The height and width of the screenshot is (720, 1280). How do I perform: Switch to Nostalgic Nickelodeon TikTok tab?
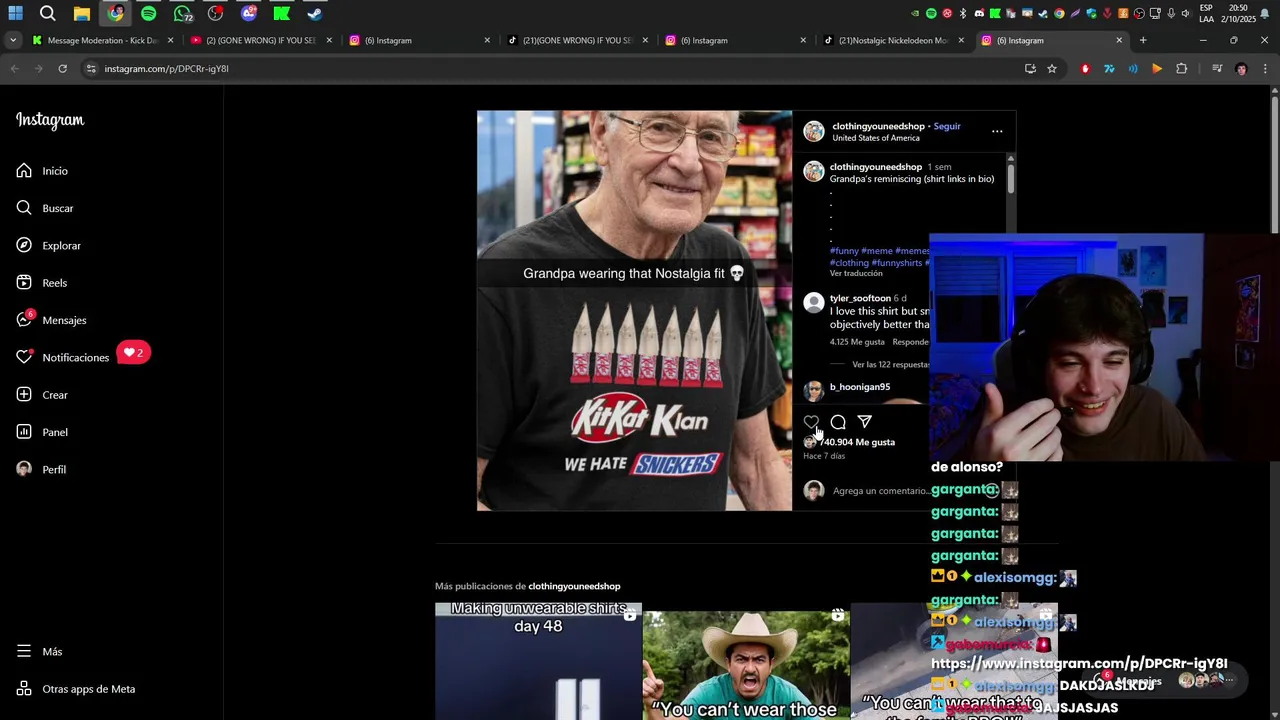coord(892,41)
